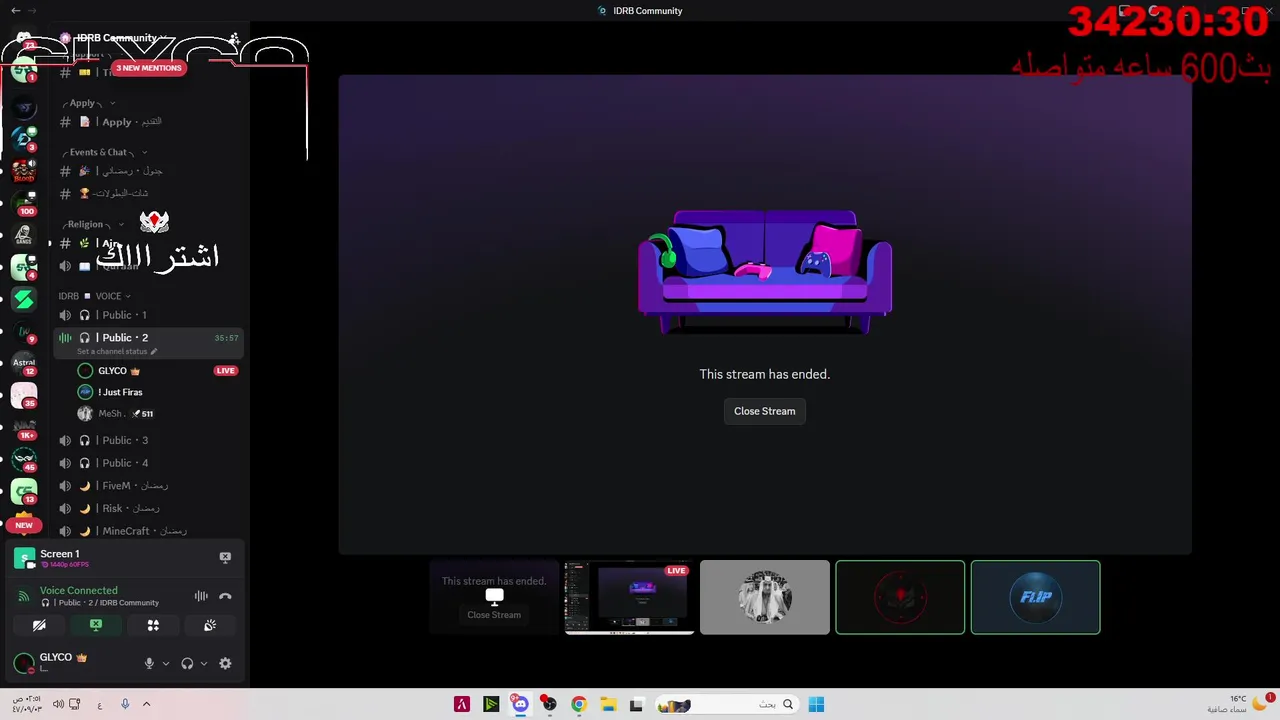Stop streaming Screen 1 icon
The width and height of the screenshot is (1280, 720).
pos(225,557)
